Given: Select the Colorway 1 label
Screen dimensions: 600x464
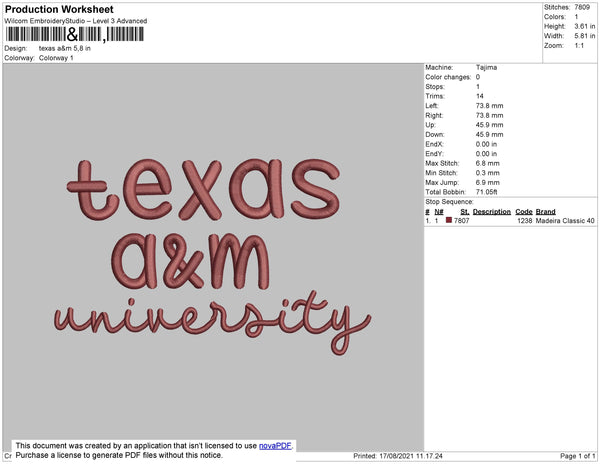Looking at the screenshot, I should tap(56, 58).
